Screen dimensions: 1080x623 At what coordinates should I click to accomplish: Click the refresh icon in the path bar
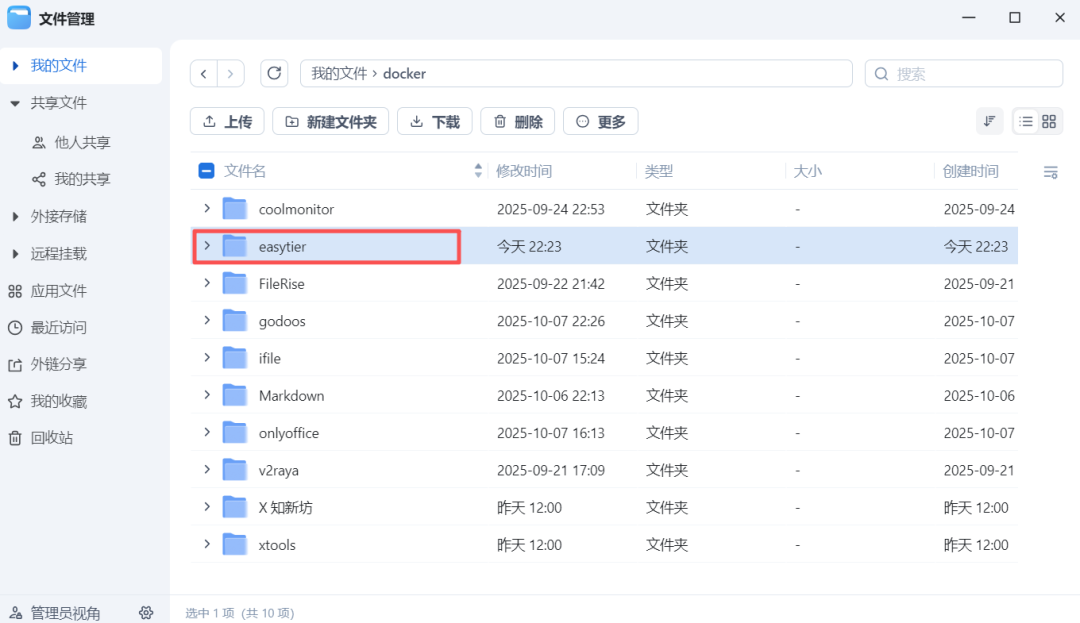(274, 73)
